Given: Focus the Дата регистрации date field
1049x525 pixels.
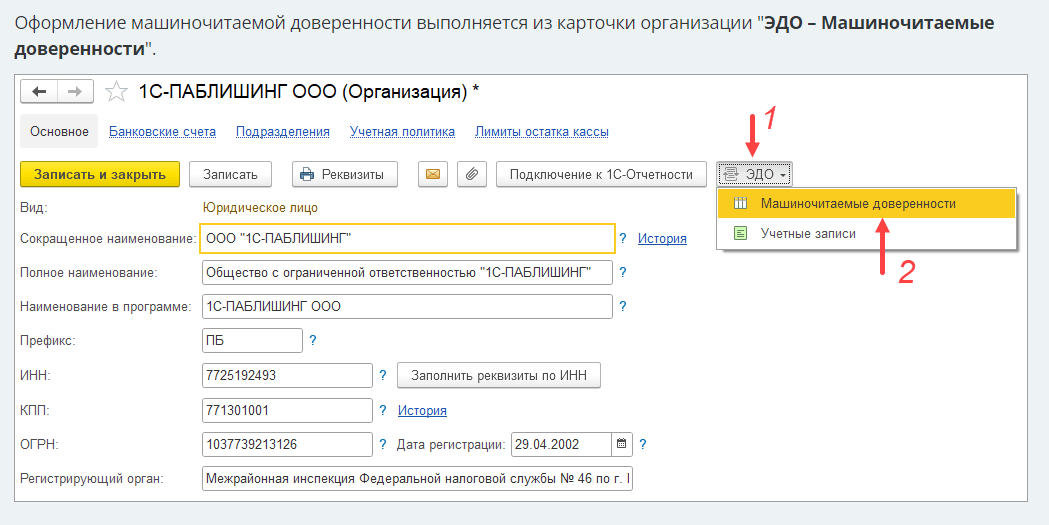Looking at the screenshot, I should pos(562,445).
